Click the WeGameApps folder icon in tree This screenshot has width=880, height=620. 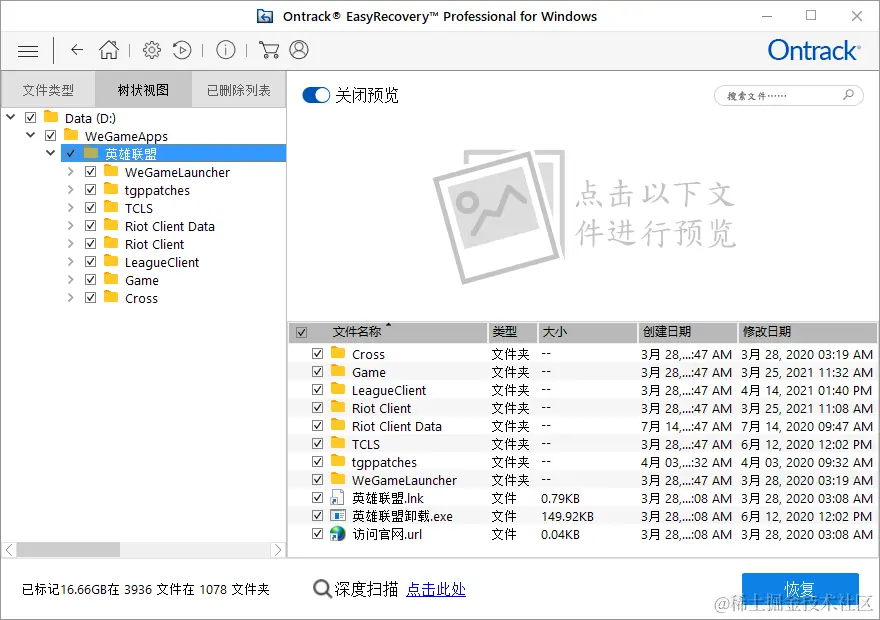tap(71, 135)
